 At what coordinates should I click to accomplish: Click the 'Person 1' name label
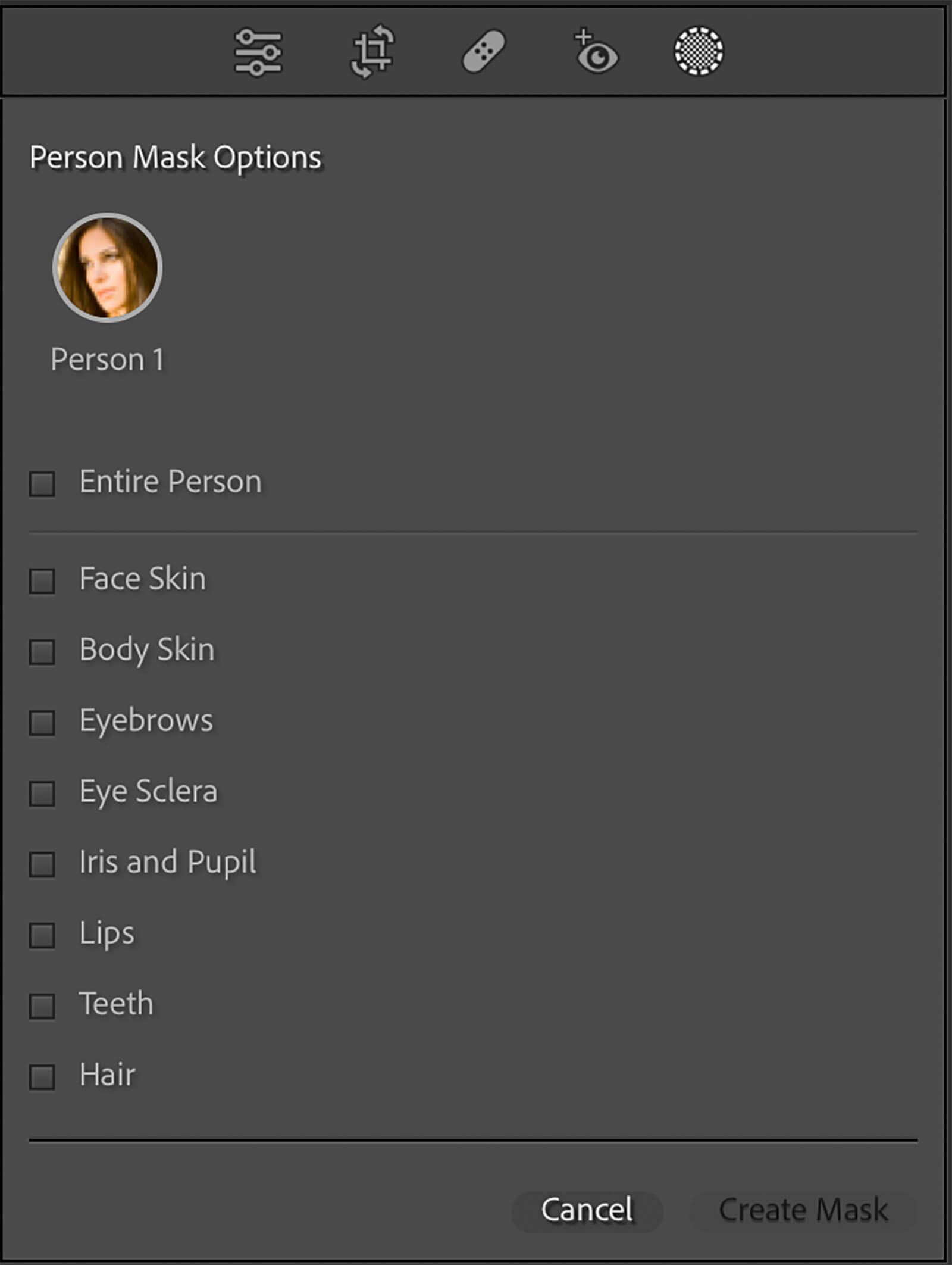pos(107,360)
